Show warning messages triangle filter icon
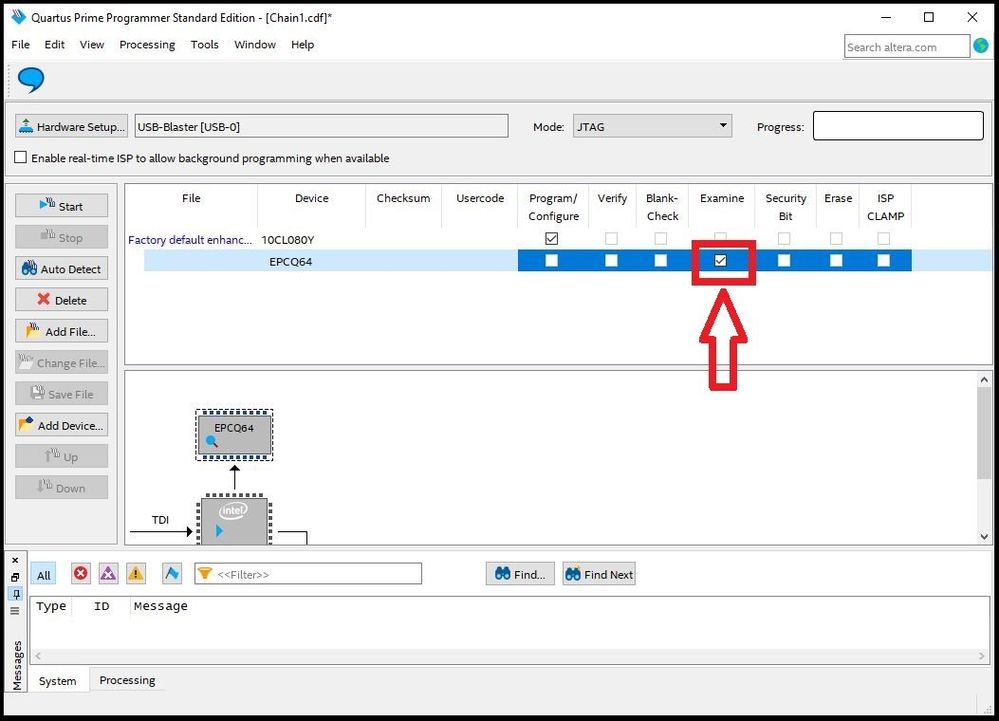 click(136, 574)
